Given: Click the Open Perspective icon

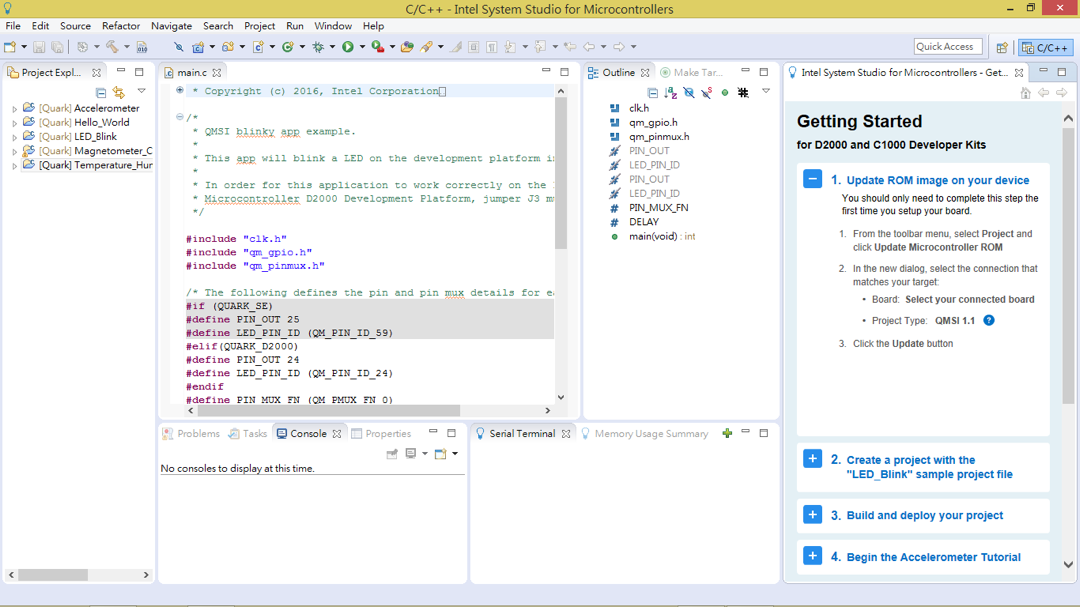Looking at the screenshot, I should point(1001,48).
